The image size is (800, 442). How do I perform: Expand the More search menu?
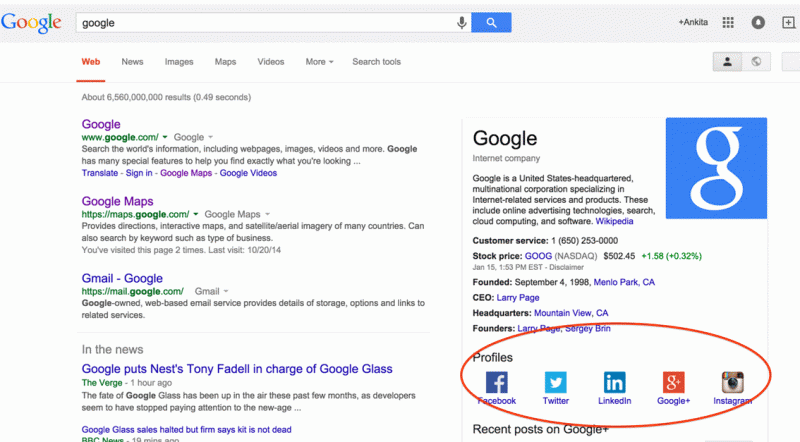coord(319,62)
